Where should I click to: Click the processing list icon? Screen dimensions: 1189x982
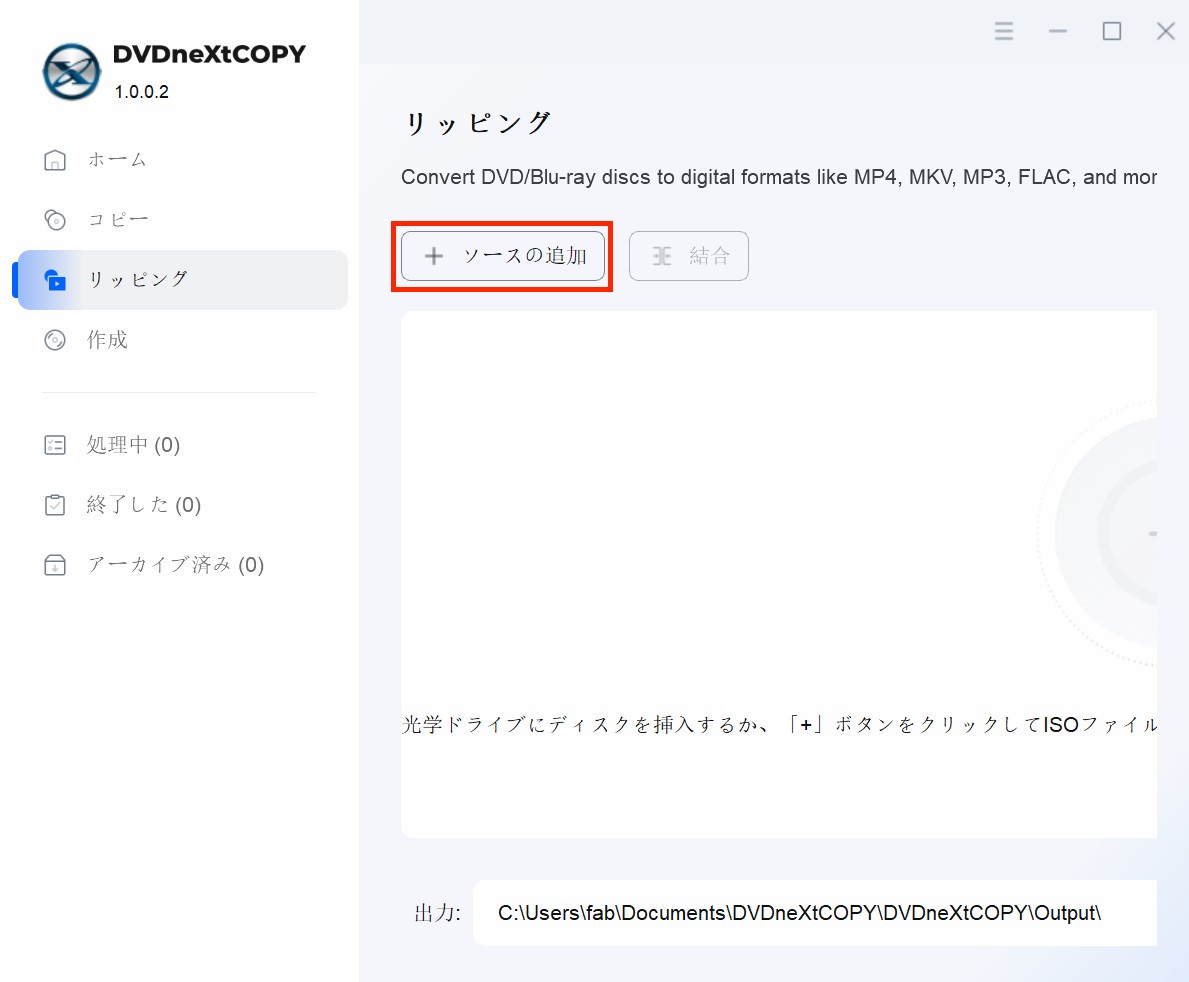click(55, 444)
